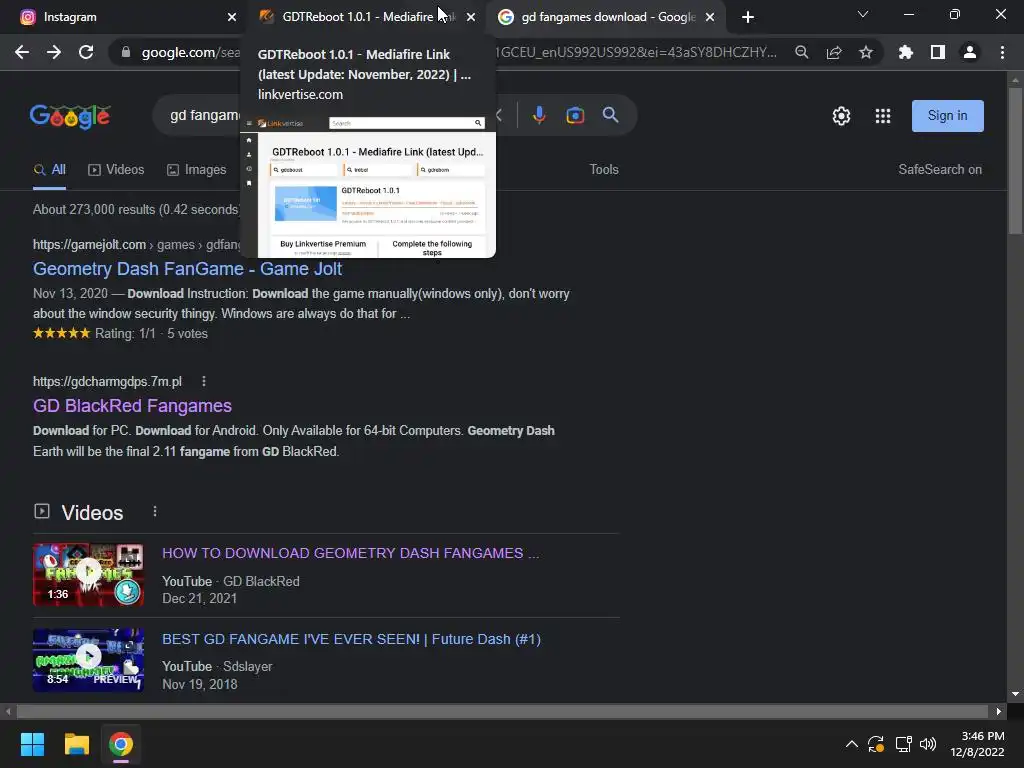Play the 8:54 Future Dash video thumbnail
Screen dimensions: 1024x768
click(88, 660)
